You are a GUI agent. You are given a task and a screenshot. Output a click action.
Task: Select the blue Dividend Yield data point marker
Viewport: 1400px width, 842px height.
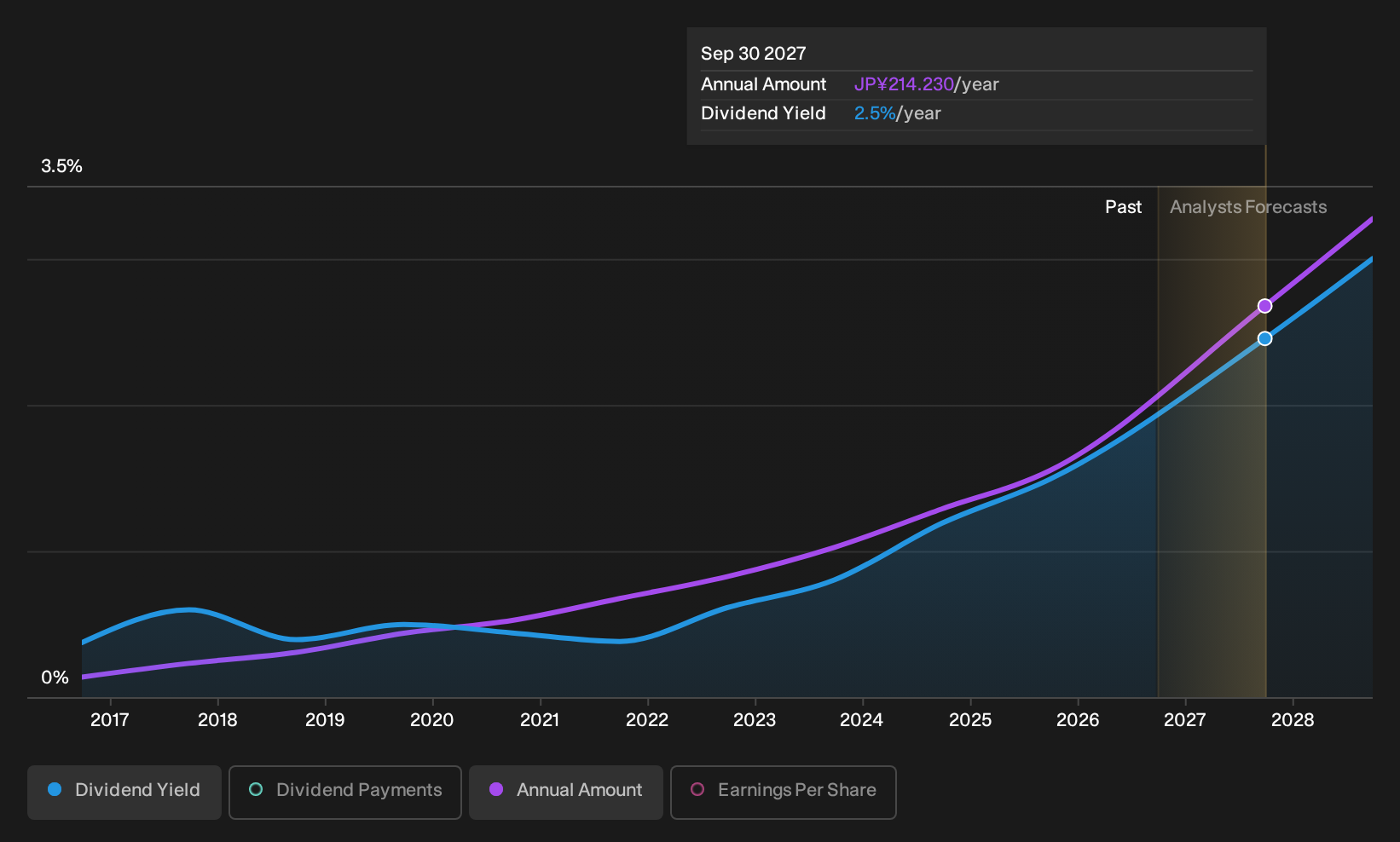(1265, 338)
